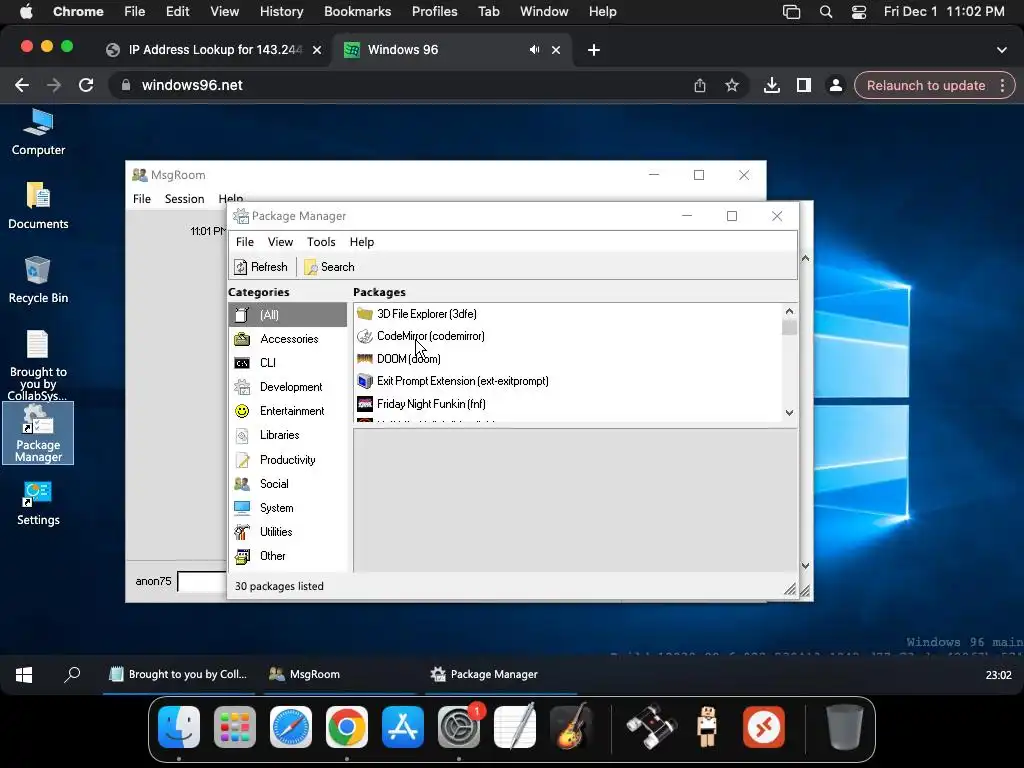Image resolution: width=1024 pixels, height=768 pixels.
Task: Select the (All) category
Action: click(x=287, y=315)
